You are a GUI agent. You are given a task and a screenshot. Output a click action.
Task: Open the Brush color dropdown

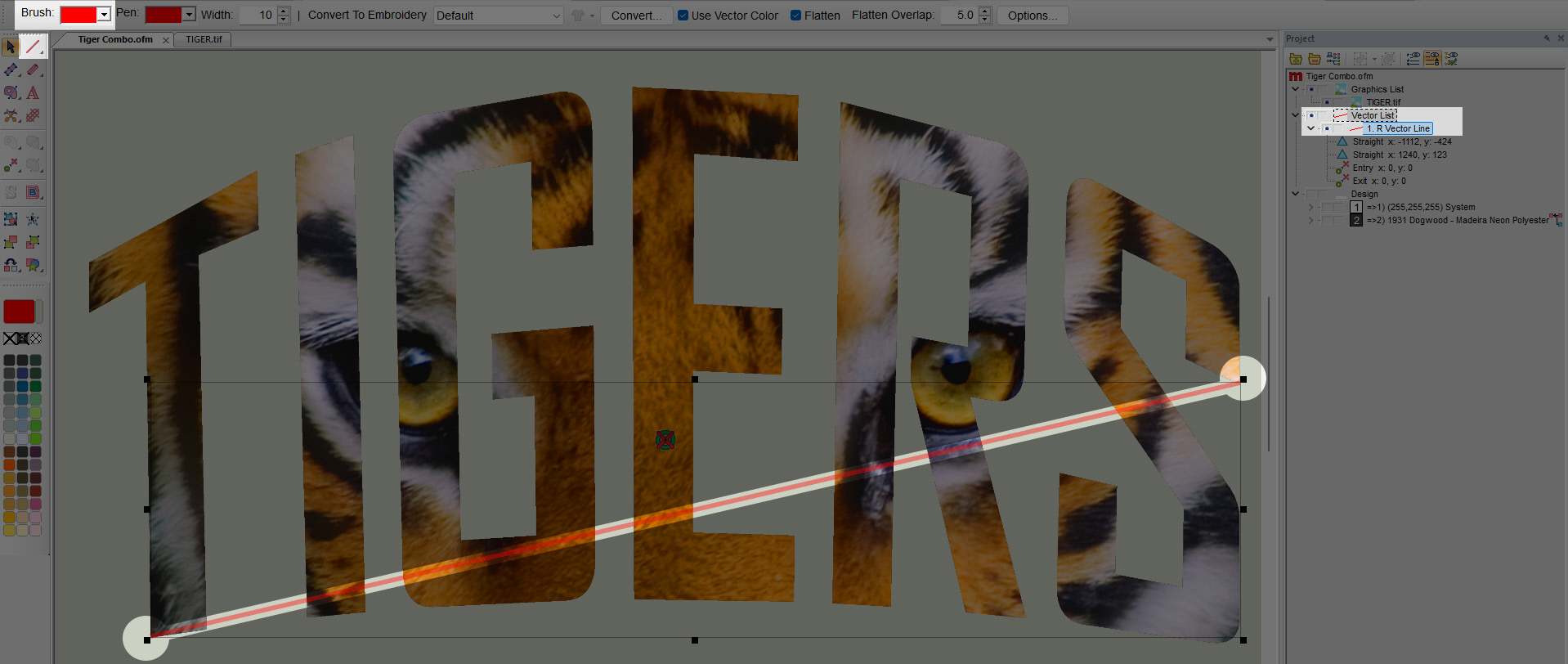pos(104,15)
